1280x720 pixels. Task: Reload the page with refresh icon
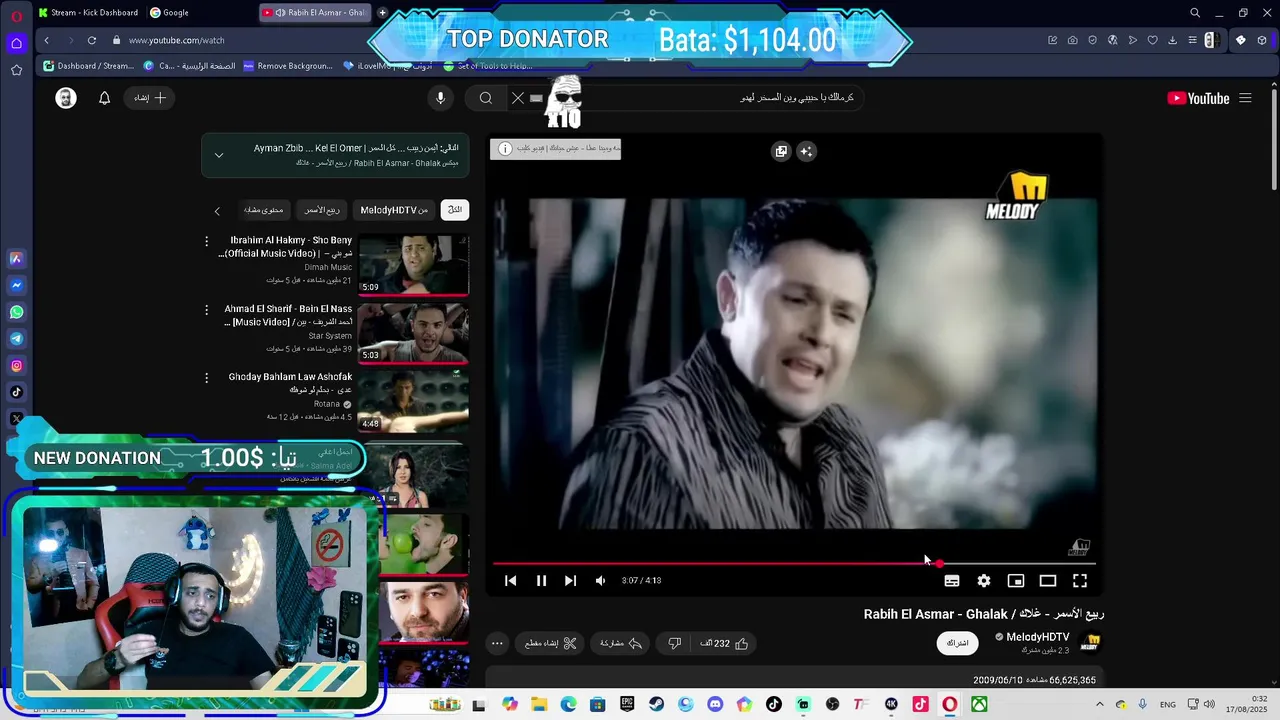point(92,40)
